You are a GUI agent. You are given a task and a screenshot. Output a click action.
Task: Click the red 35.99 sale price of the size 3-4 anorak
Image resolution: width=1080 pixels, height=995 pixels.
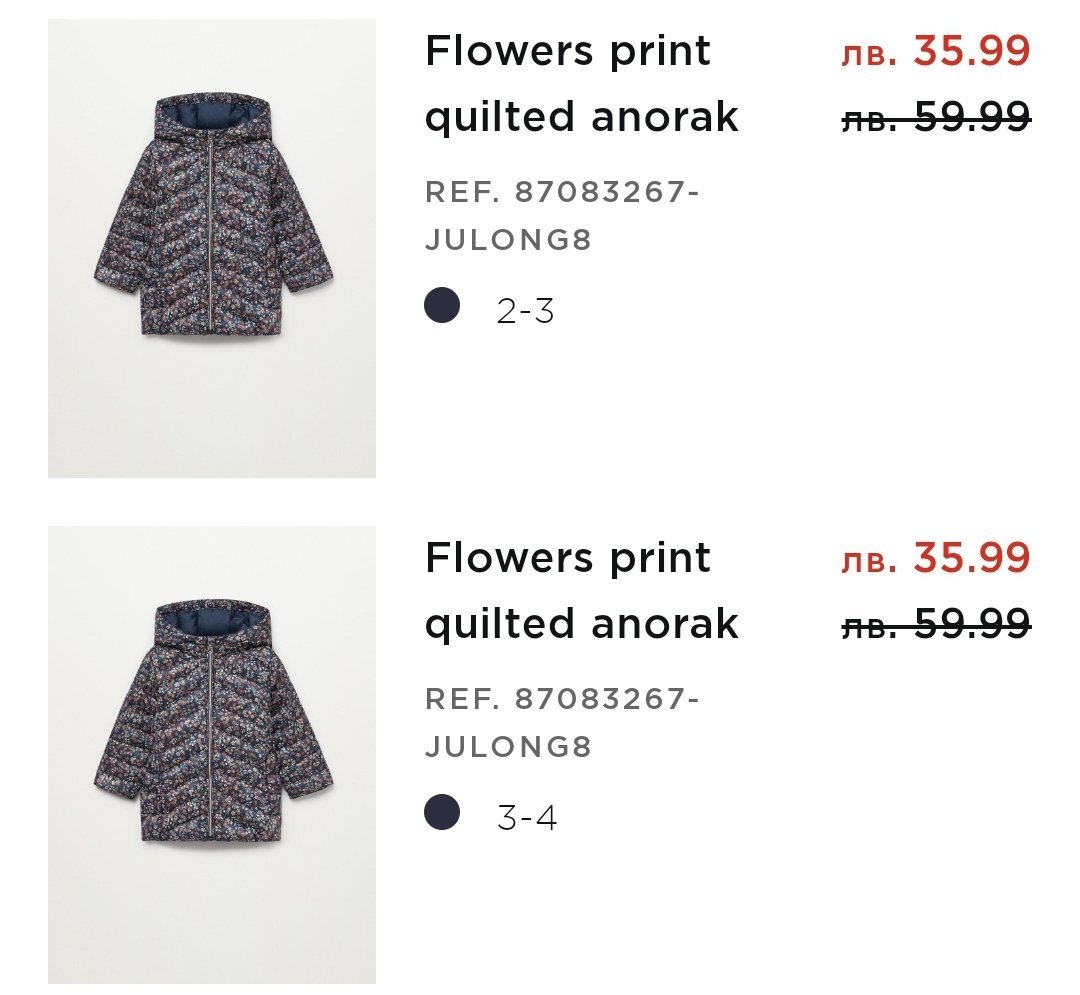pyautogui.click(x=936, y=558)
